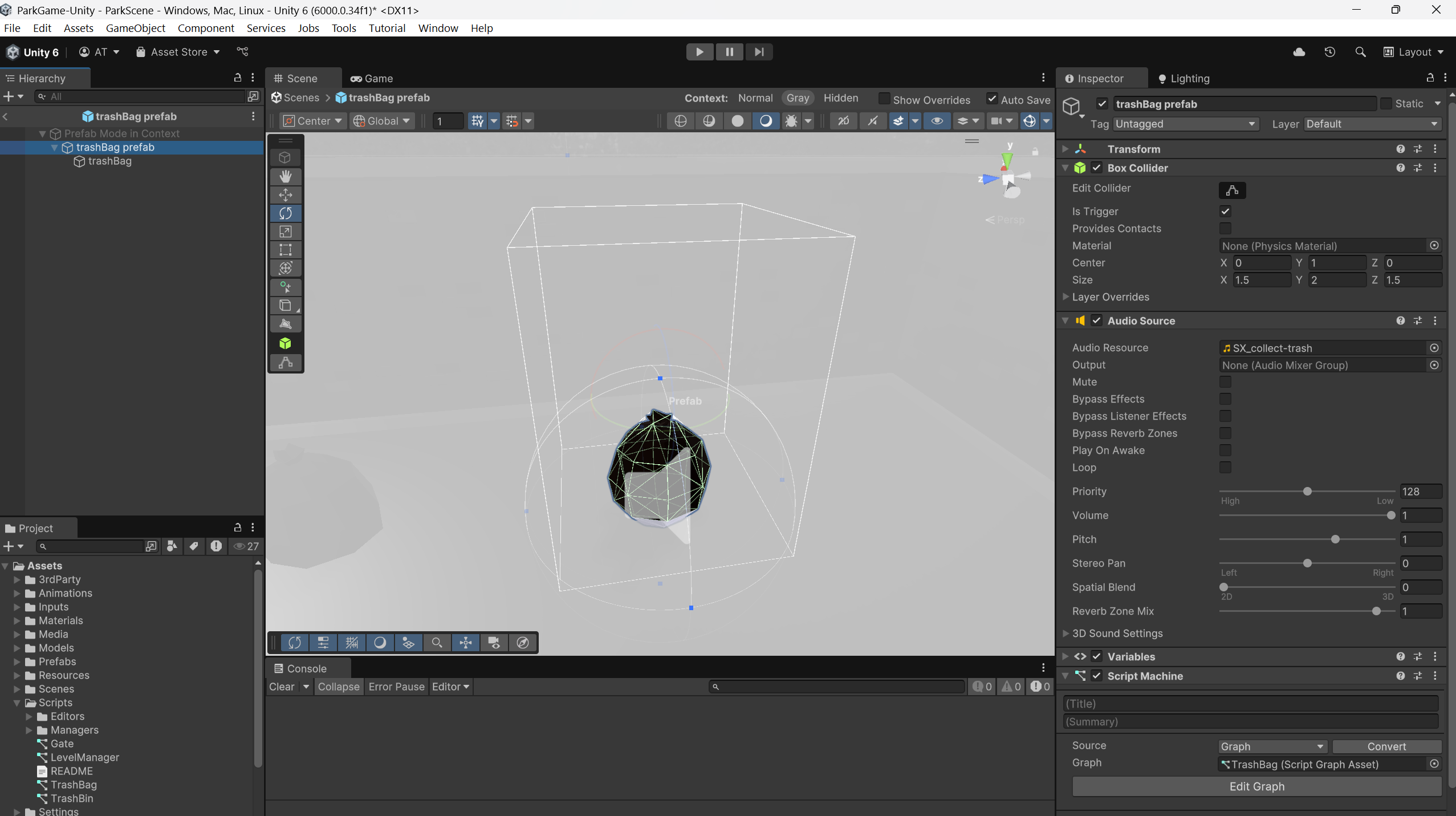Open the Undo History icon
Viewport: 1456px width, 816px height.
point(1330,52)
